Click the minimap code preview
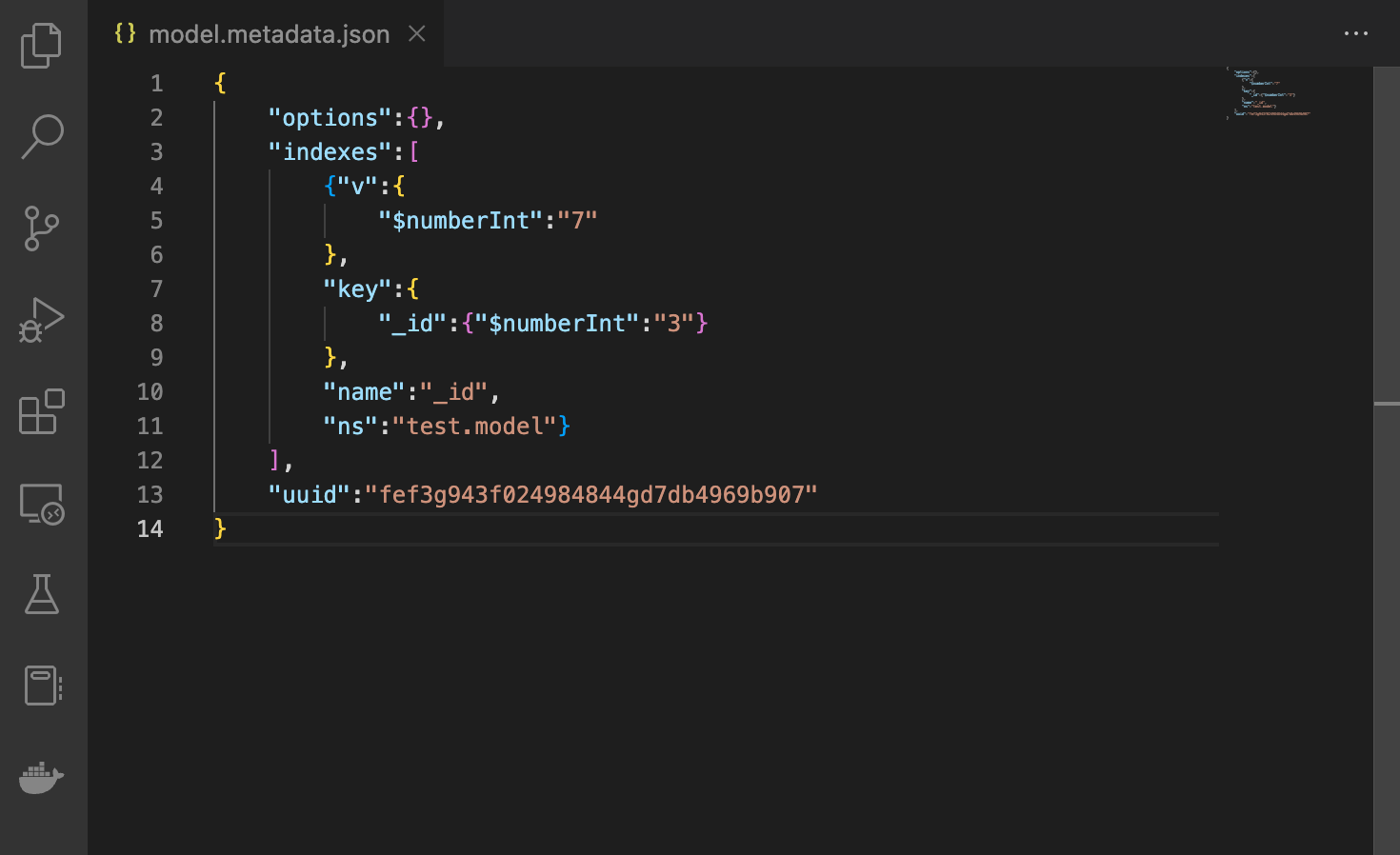 point(1270,93)
